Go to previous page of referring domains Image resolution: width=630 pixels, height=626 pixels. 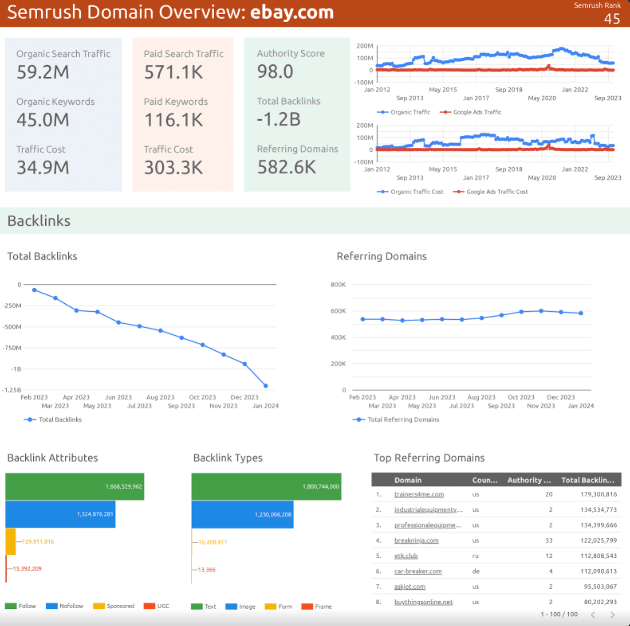[593, 614]
